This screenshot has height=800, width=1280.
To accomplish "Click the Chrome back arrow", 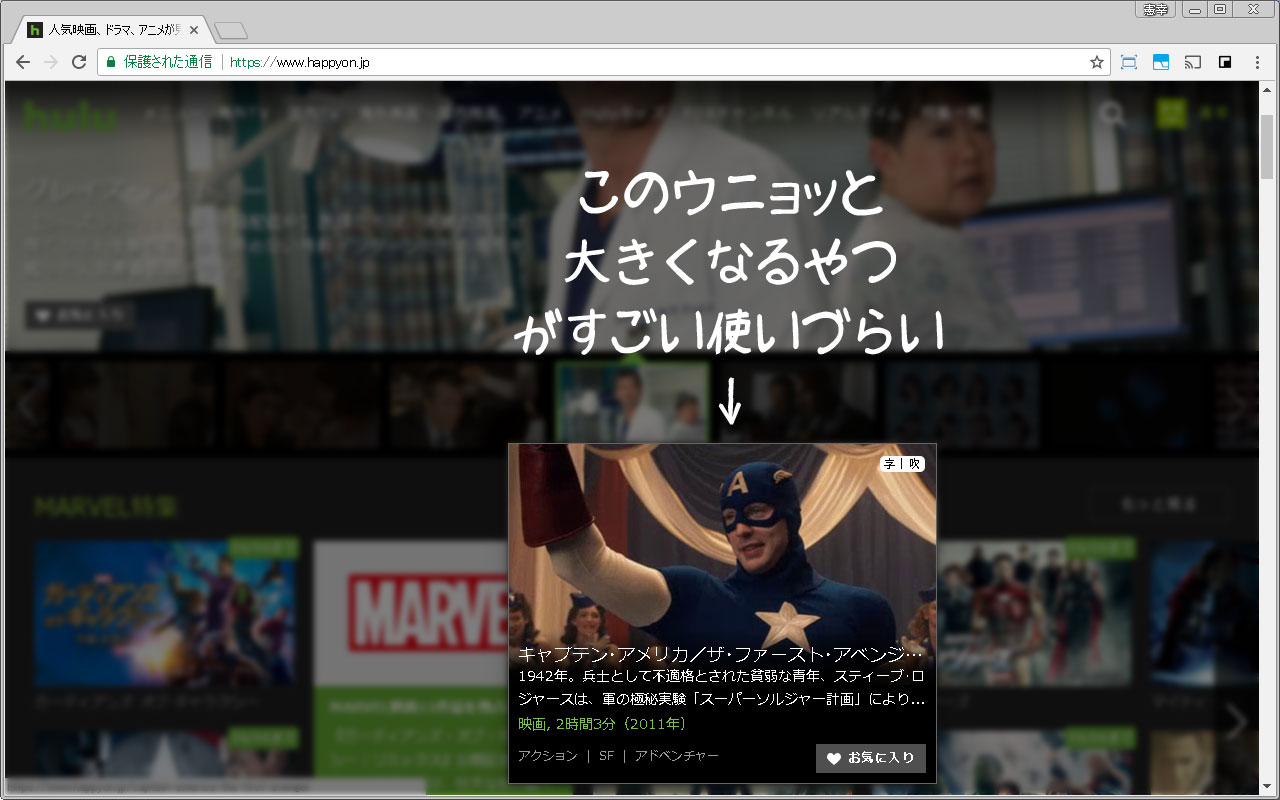I will click(23, 62).
